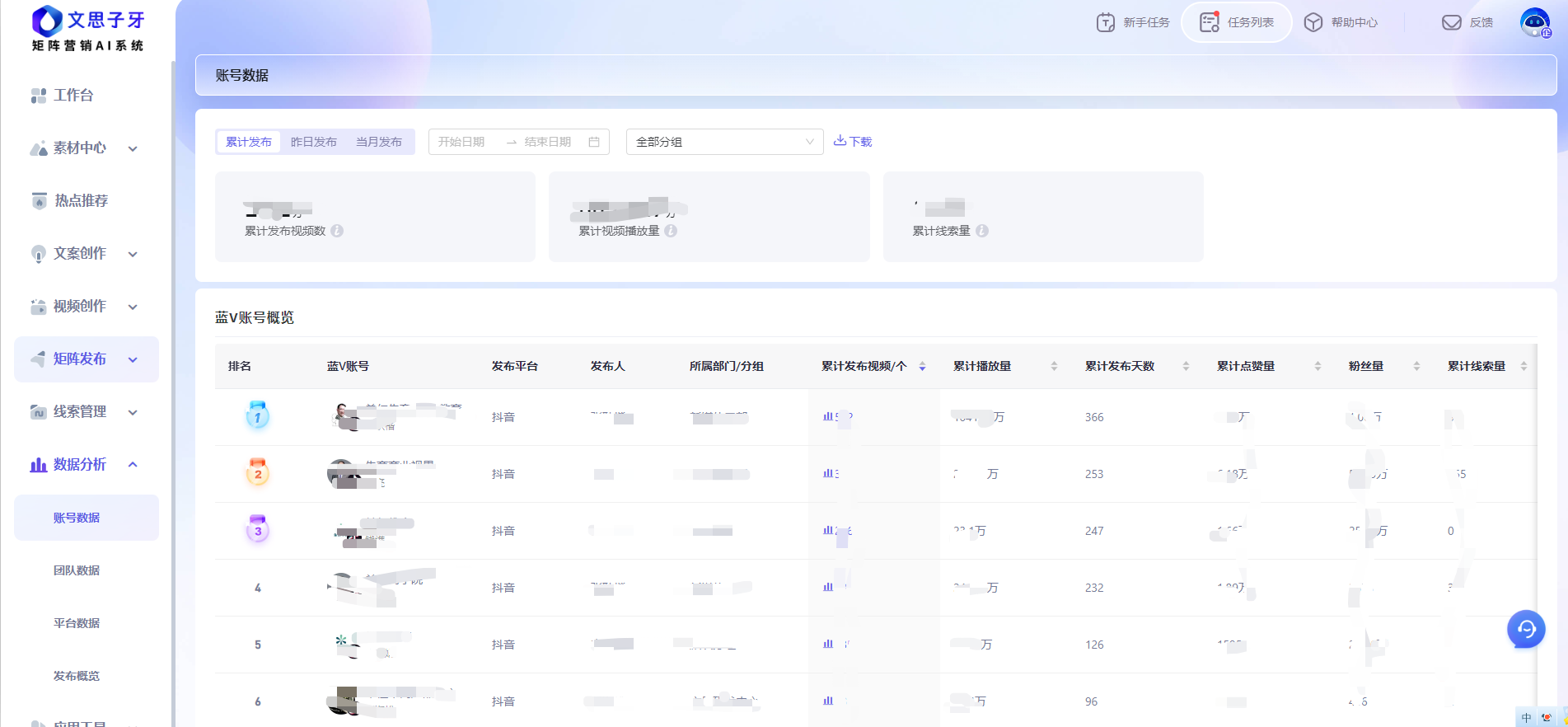This screenshot has width=1568, height=727.
Task: Click the rank 3 medal badge
Action: point(258,528)
